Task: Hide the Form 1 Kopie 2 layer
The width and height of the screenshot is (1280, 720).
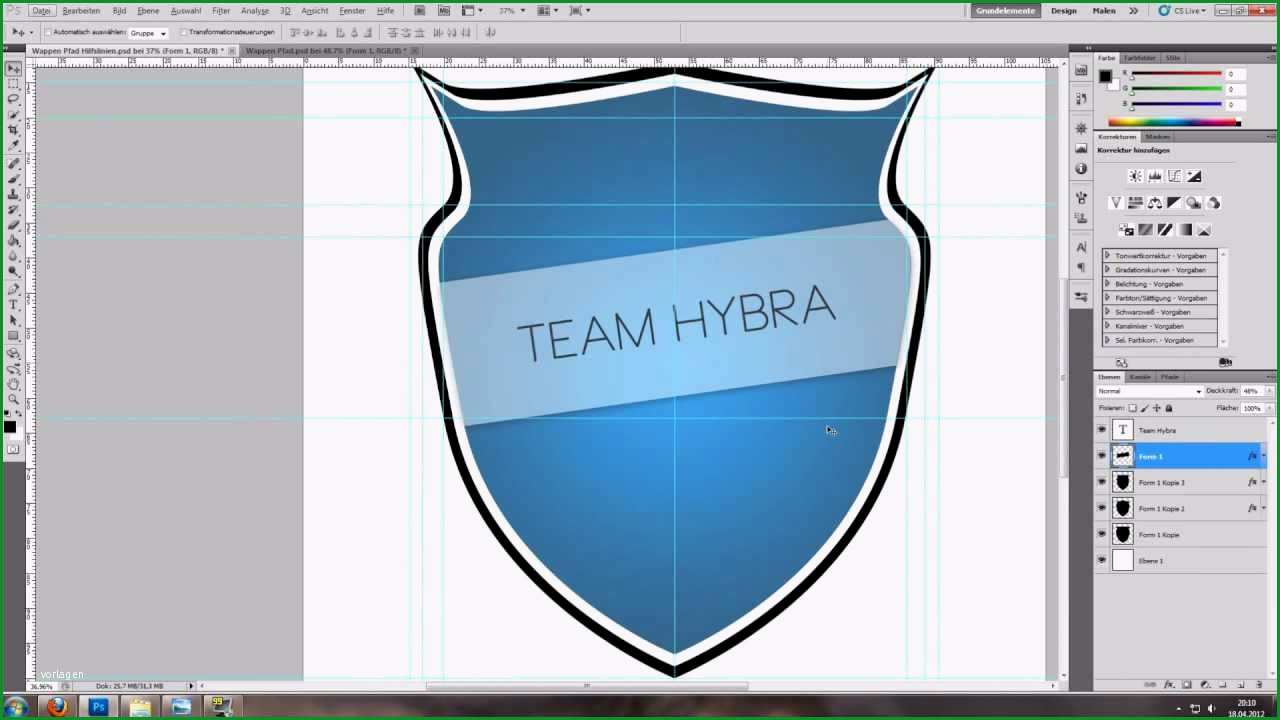Action: pos(1102,508)
